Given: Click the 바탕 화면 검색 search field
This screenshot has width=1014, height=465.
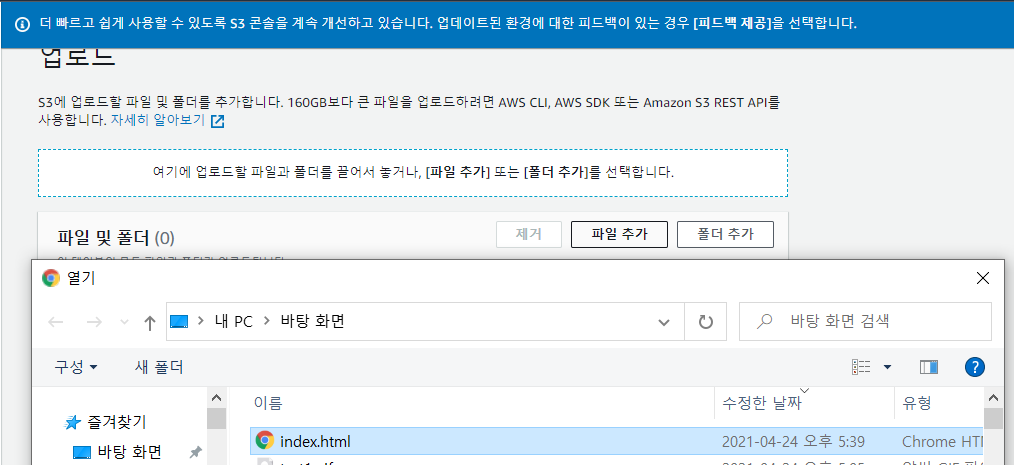Looking at the screenshot, I should [865, 321].
